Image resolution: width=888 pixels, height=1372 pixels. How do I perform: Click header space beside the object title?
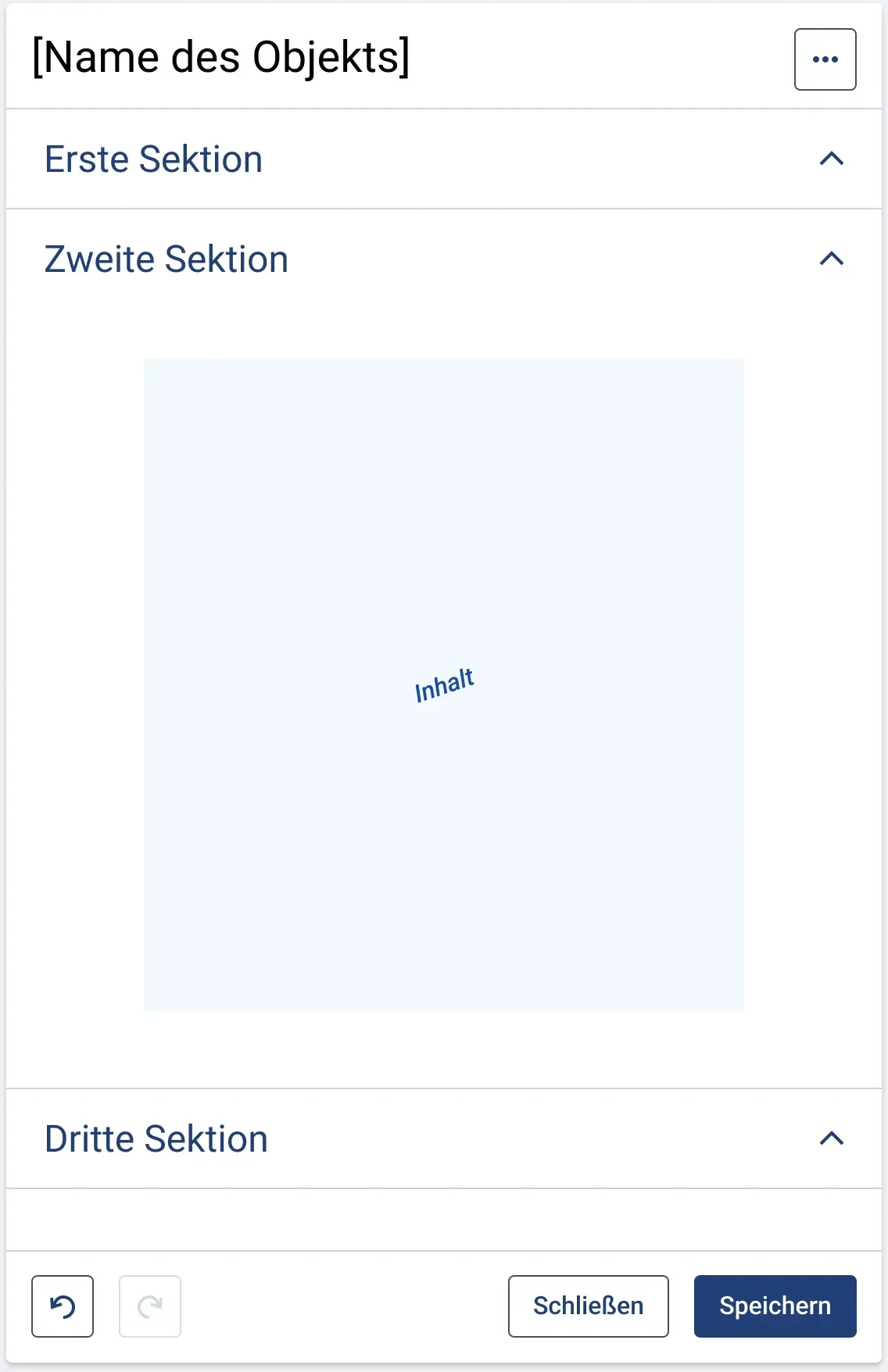(602, 59)
